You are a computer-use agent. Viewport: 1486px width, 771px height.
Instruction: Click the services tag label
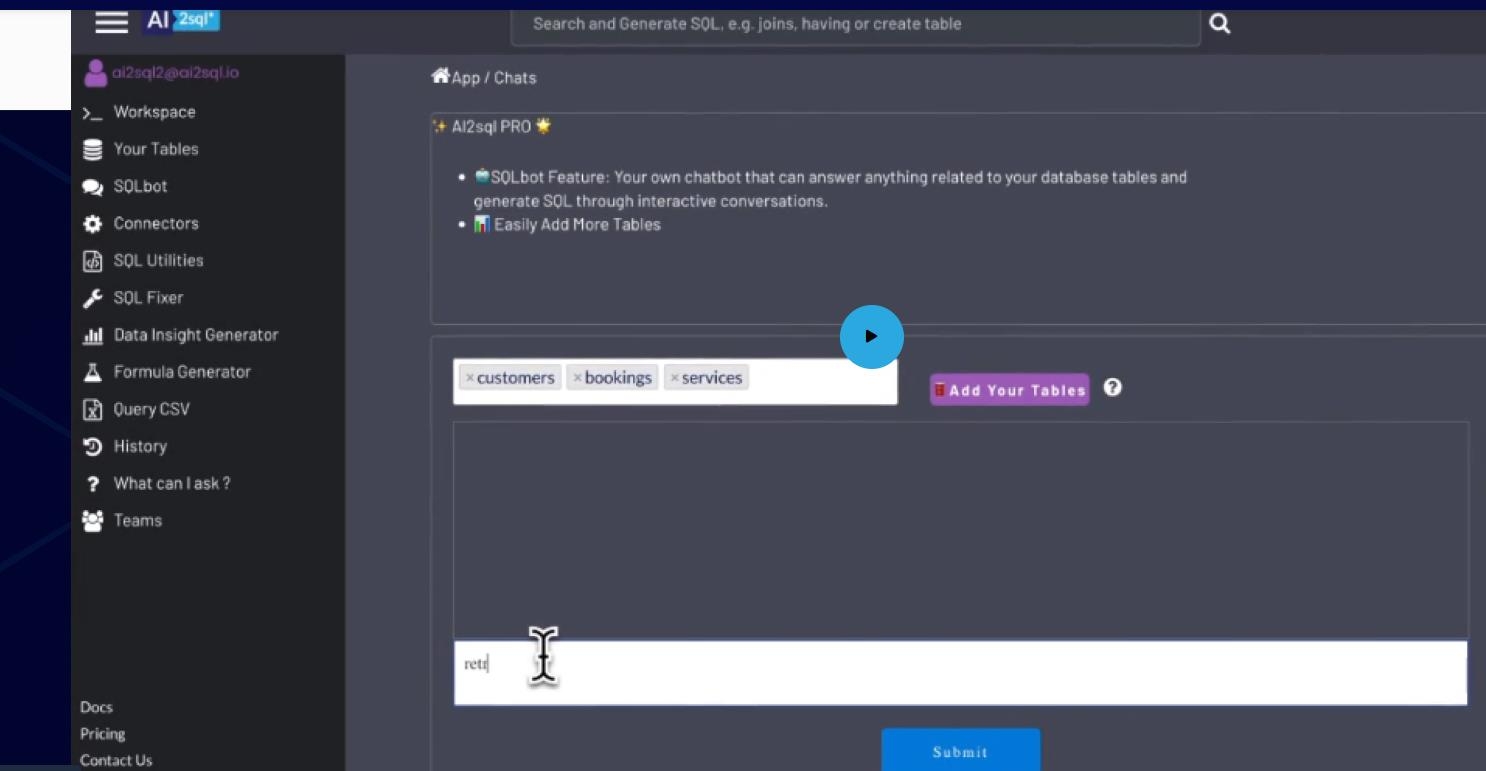click(712, 378)
